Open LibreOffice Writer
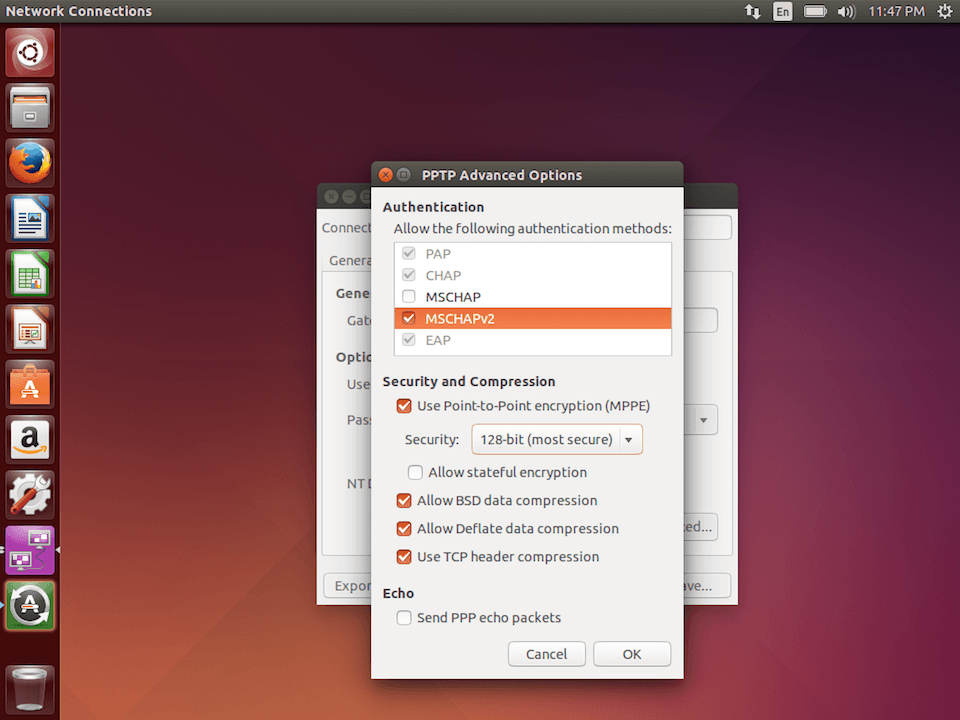This screenshot has height=720, width=960. tap(30, 218)
